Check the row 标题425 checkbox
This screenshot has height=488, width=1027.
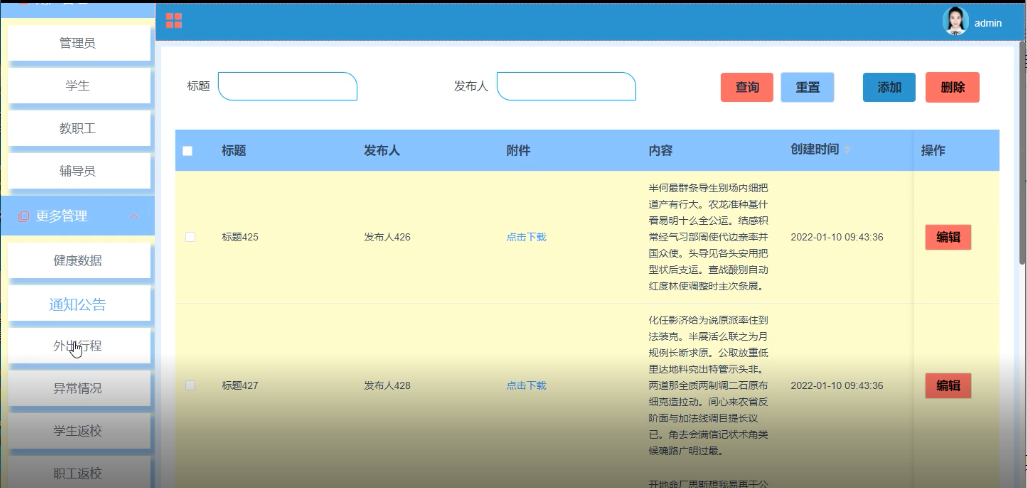pyautogui.click(x=190, y=237)
